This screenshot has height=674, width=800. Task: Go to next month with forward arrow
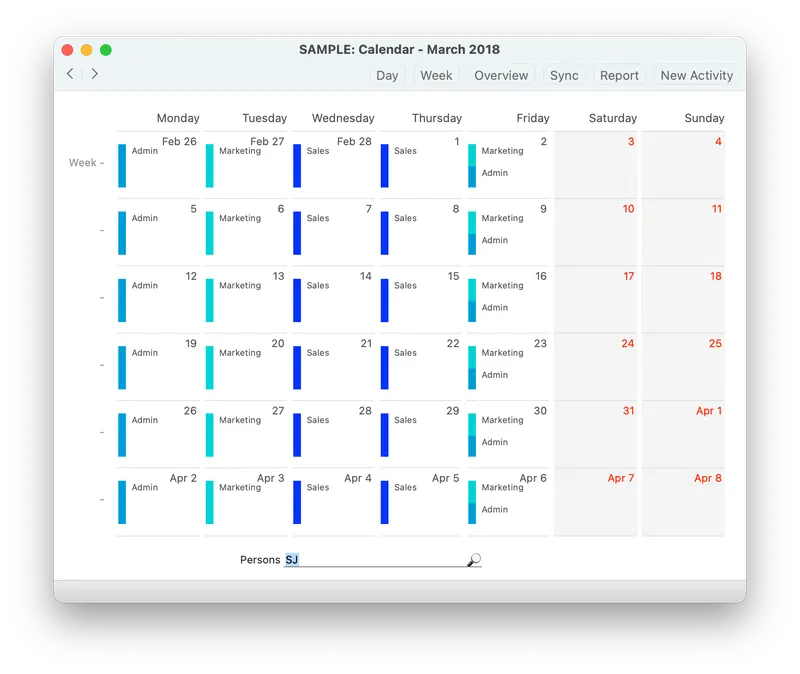click(94, 73)
